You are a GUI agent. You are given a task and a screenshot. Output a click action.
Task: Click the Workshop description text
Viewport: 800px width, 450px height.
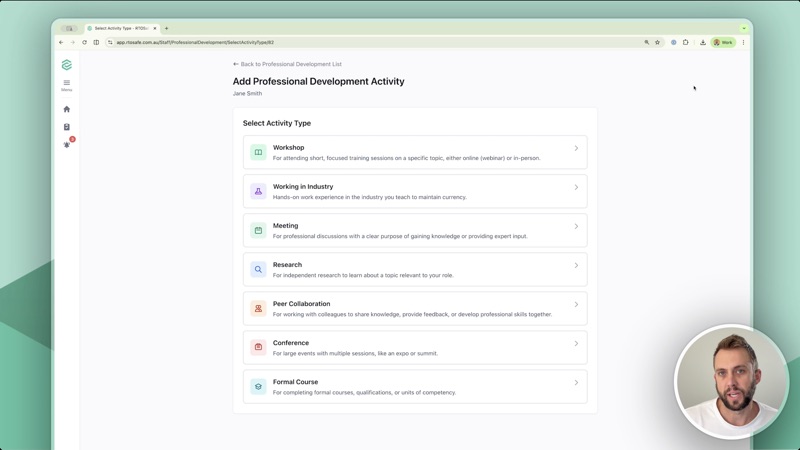[406, 158]
